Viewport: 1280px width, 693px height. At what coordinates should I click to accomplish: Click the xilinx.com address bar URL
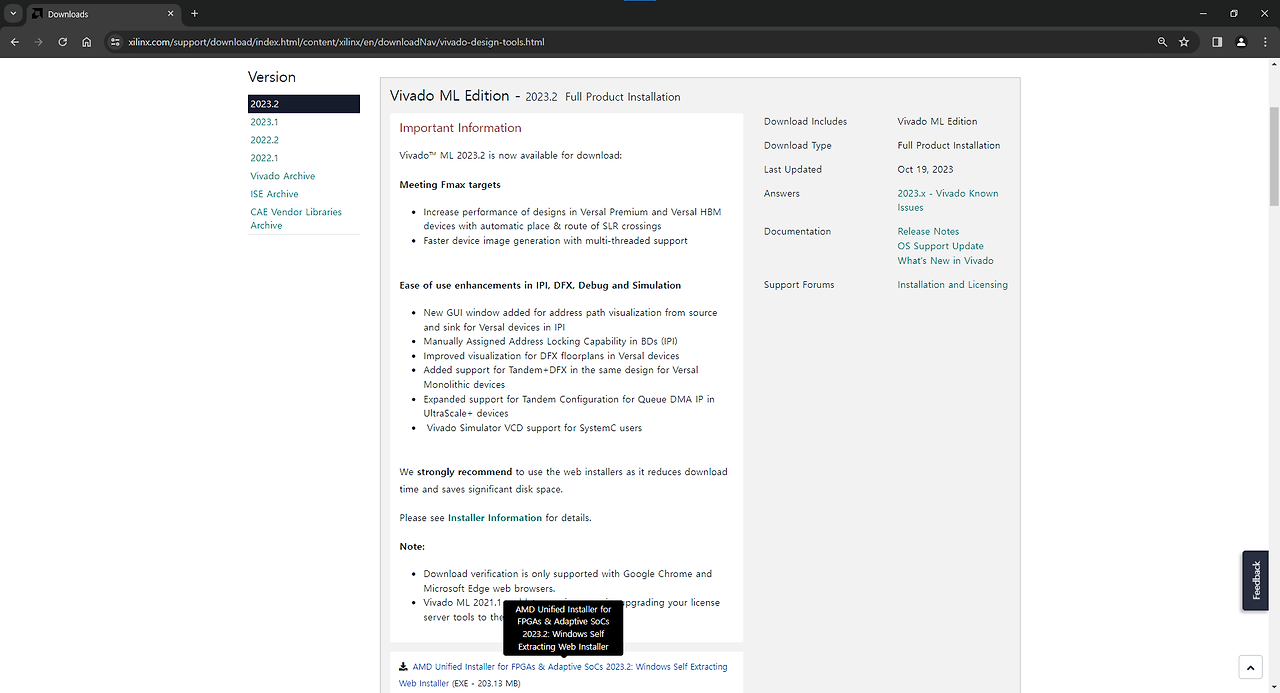[336, 42]
